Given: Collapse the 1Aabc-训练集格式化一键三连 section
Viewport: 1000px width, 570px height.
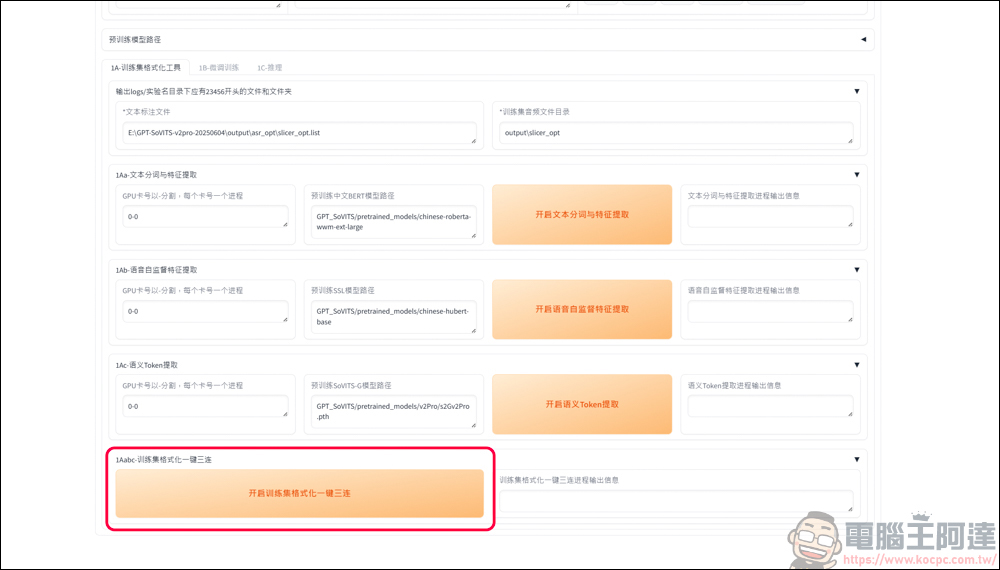Looking at the screenshot, I should [857, 459].
